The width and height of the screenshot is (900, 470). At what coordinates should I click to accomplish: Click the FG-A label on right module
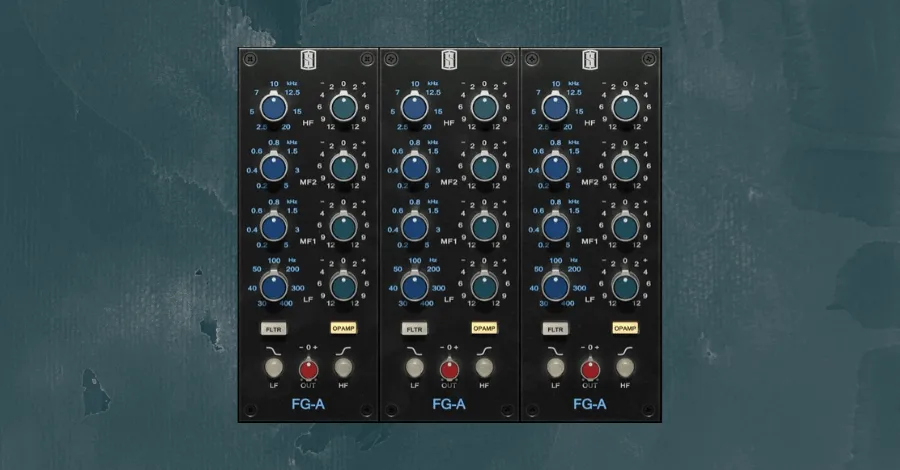pos(590,404)
